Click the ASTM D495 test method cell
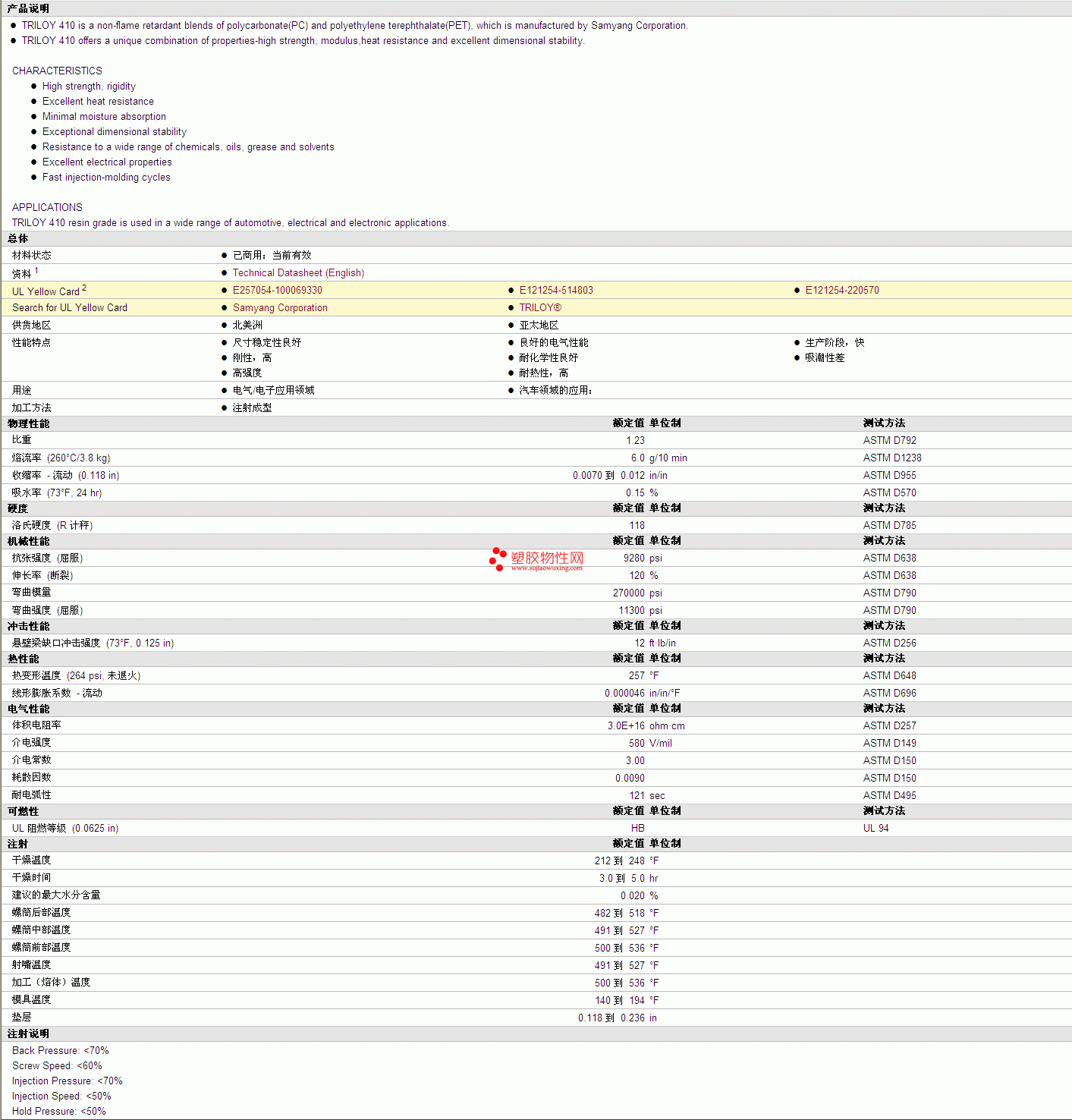Image resolution: width=1072 pixels, height=1120 pixels. [x=889, y=796]
